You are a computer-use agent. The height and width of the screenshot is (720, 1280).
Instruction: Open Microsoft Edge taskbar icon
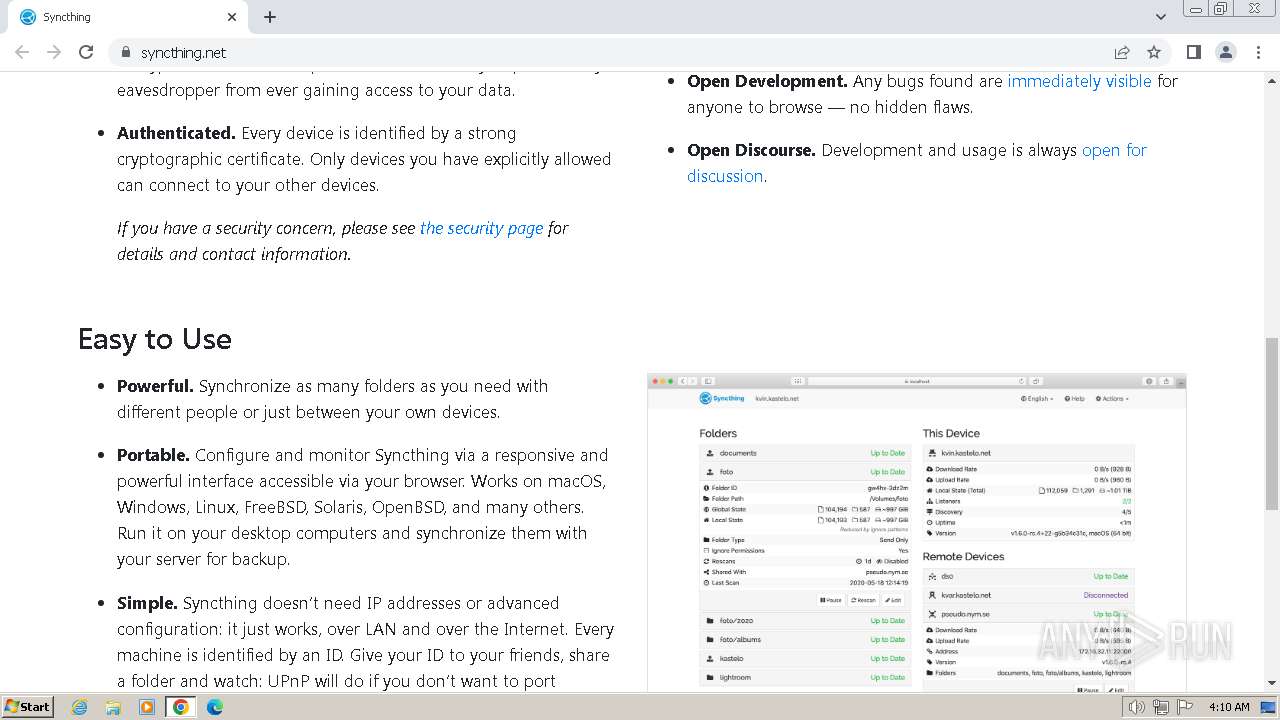coord(214,707)
